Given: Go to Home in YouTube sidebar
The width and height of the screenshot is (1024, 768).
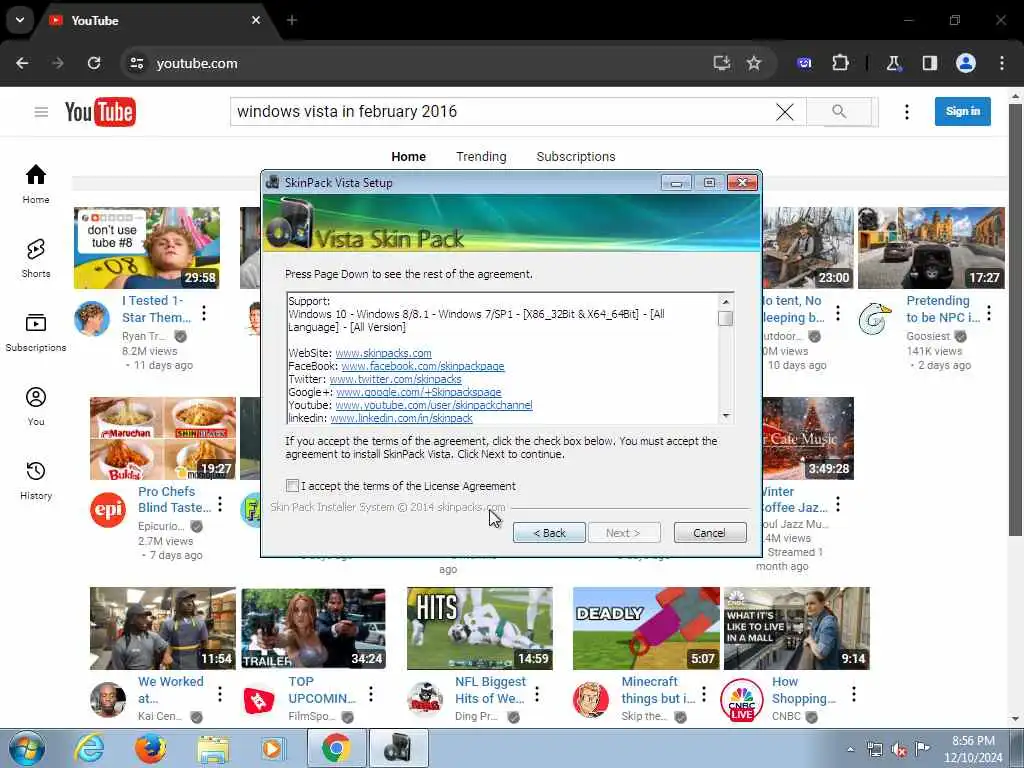Looking at the screenshot, I should click(36, 184).
